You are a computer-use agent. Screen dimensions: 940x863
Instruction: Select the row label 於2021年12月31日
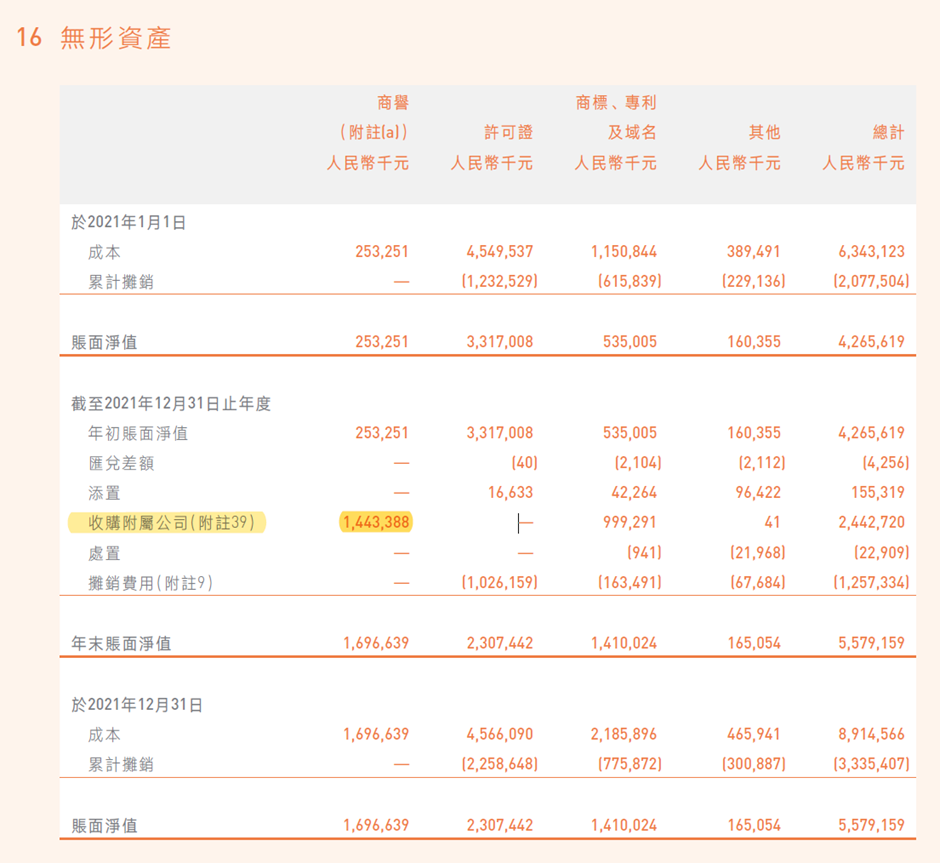tap(137, 704)
